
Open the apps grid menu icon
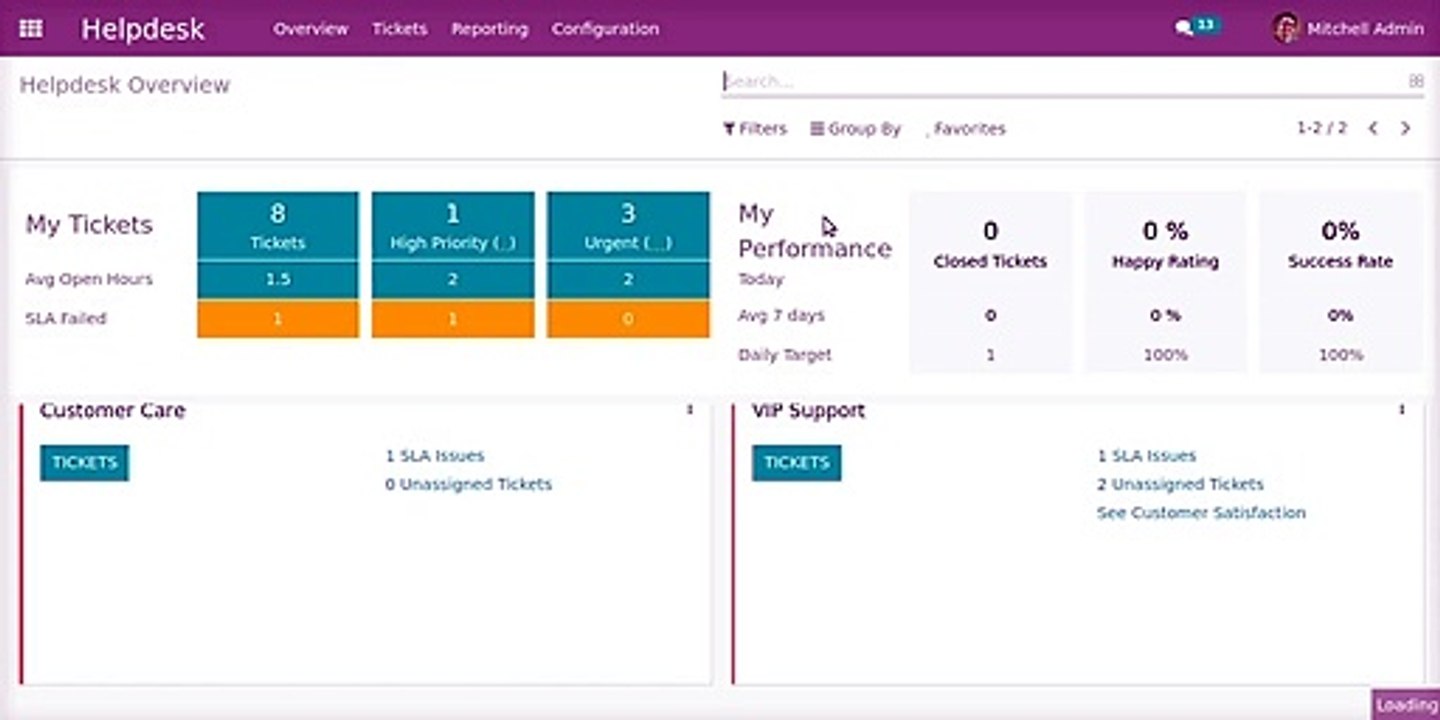[x=31, y=28]
